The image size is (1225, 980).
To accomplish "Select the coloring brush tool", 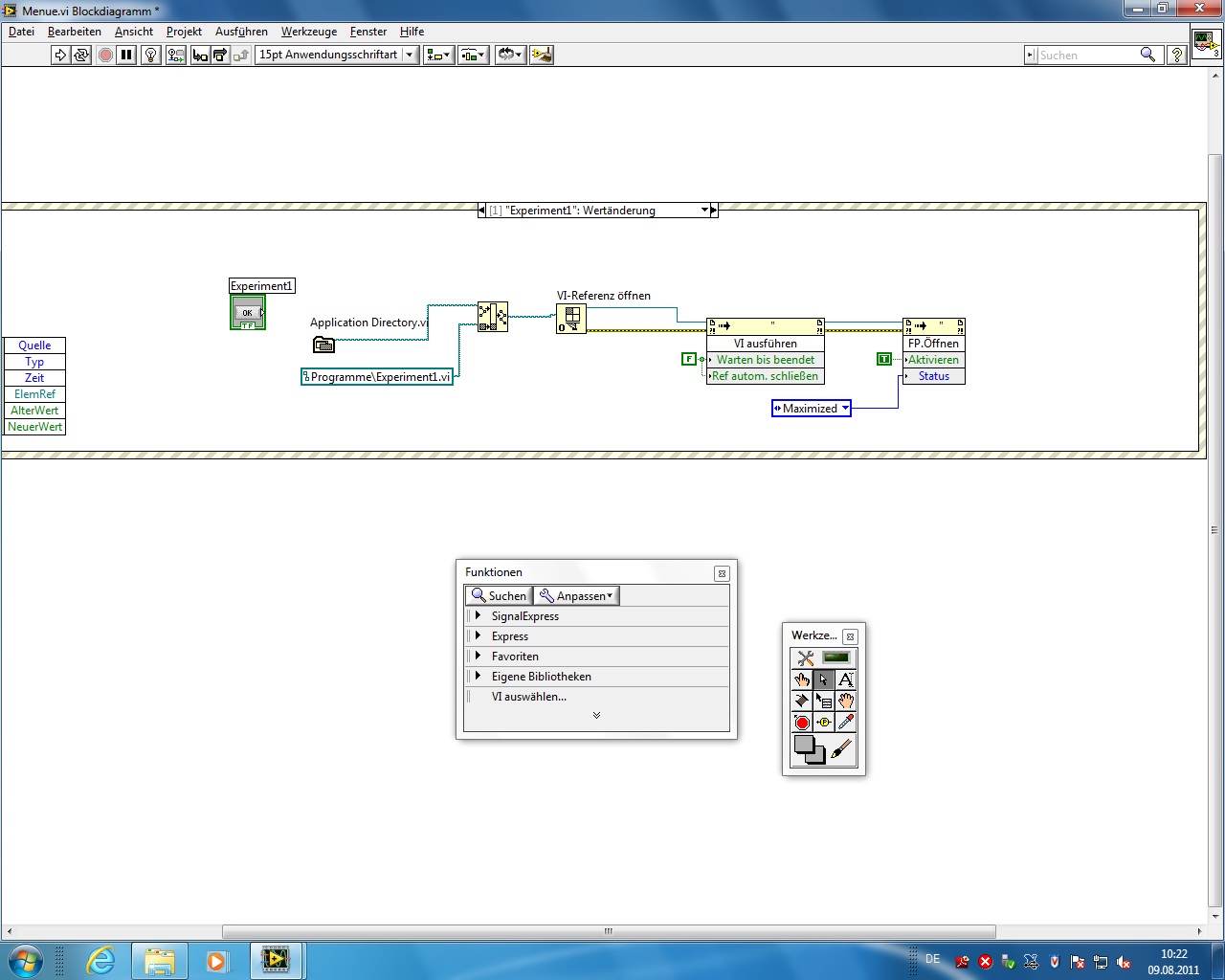I will (841, 749).
